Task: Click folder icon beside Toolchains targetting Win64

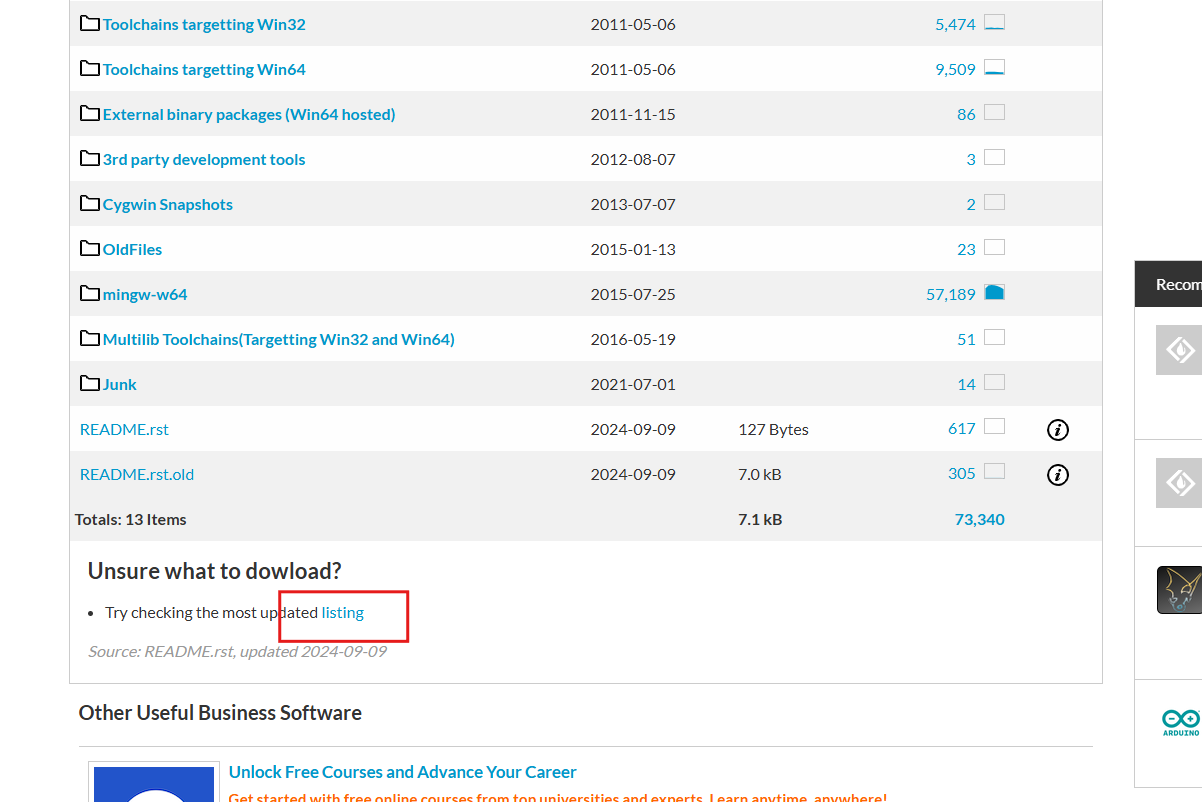Action: click(x=90, y=68)
